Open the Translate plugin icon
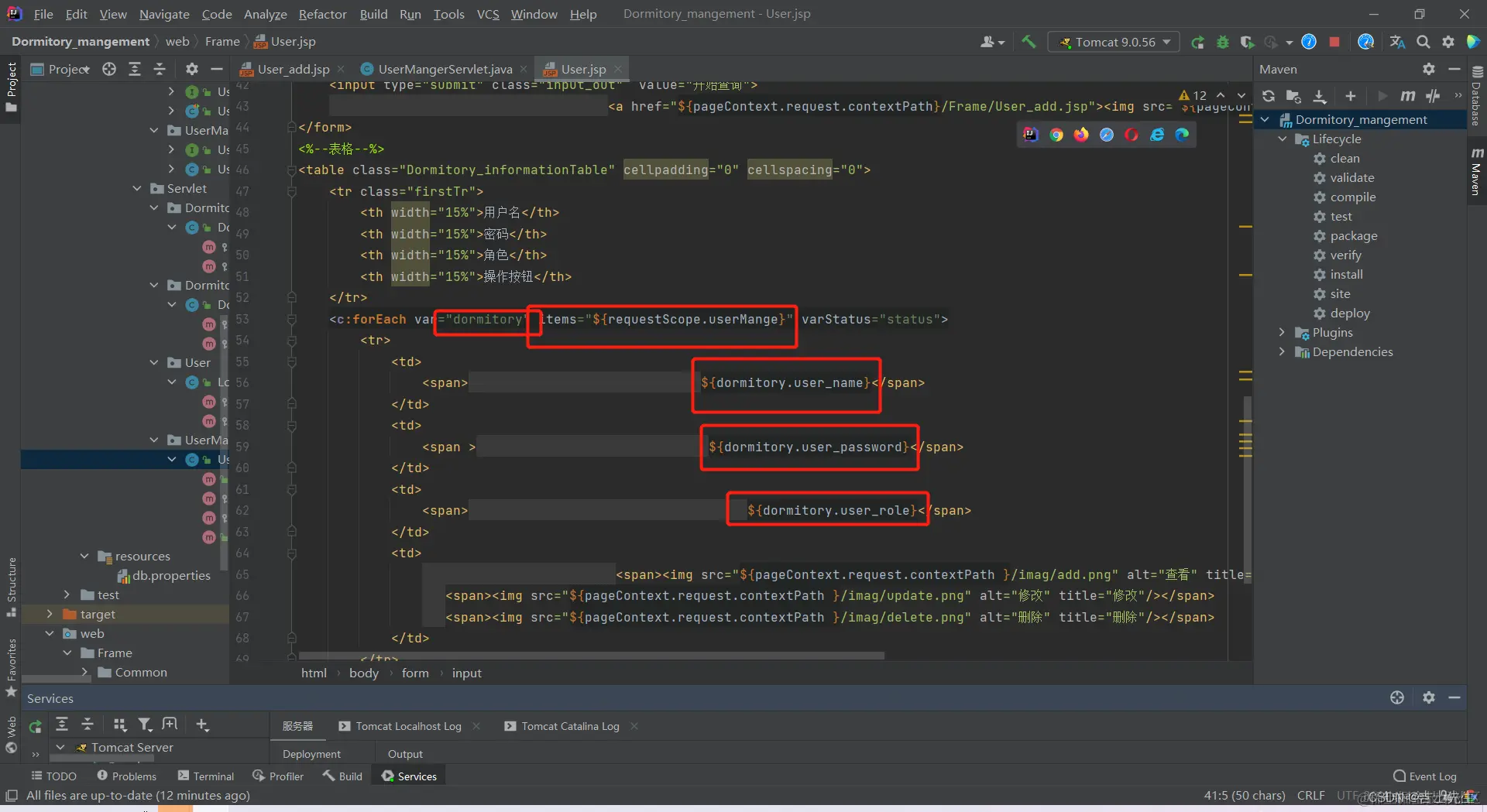 [x=1397, y=42]
